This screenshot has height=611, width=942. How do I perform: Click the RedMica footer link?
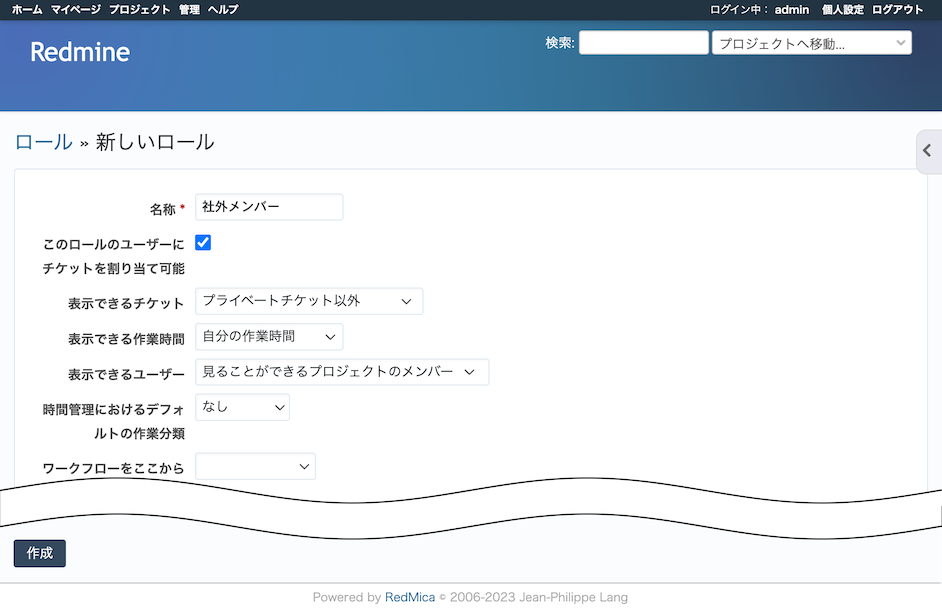coord(410,597)
